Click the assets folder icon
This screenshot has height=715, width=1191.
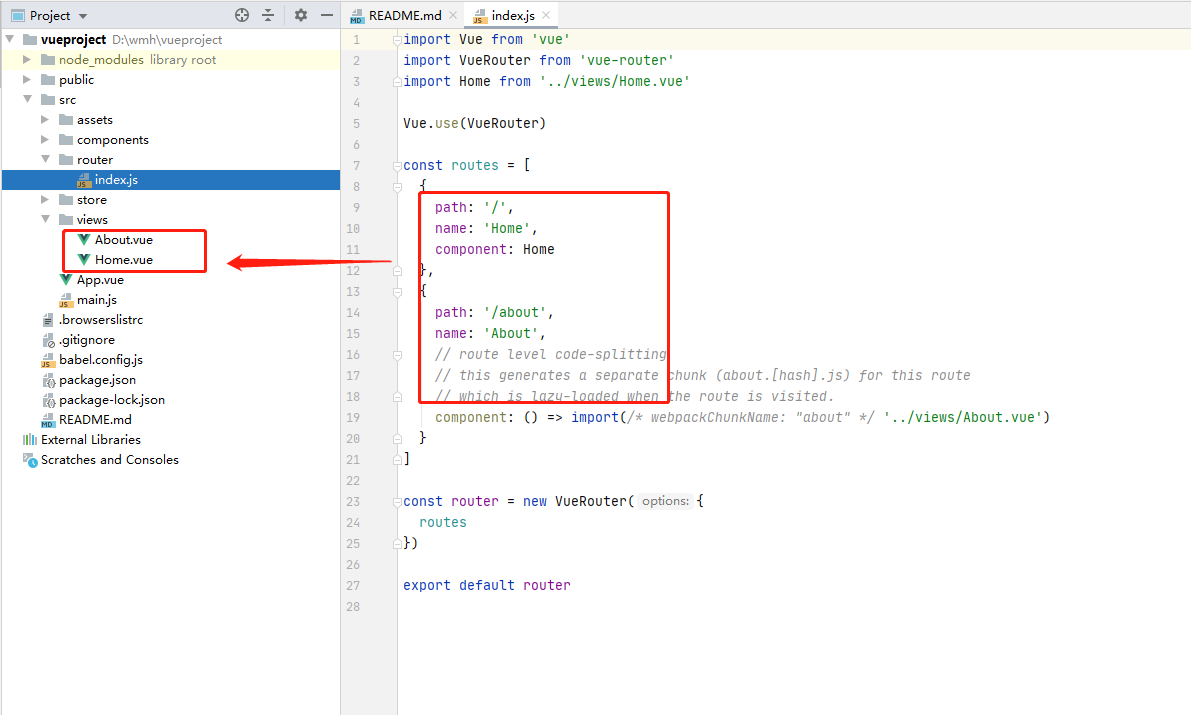(x=65, y=119)
